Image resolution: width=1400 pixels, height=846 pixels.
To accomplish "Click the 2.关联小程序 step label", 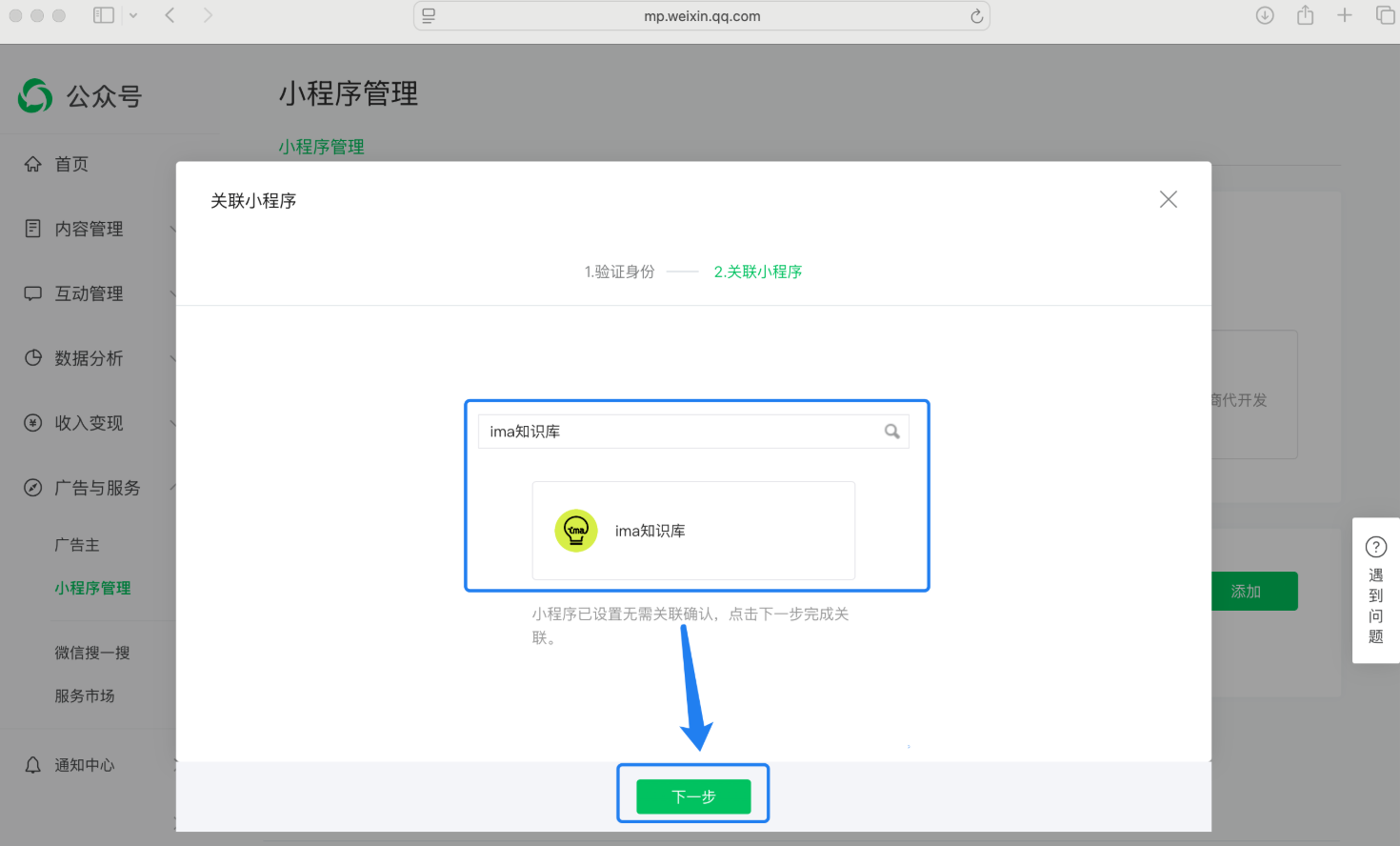I will click(x=758, y=272).
